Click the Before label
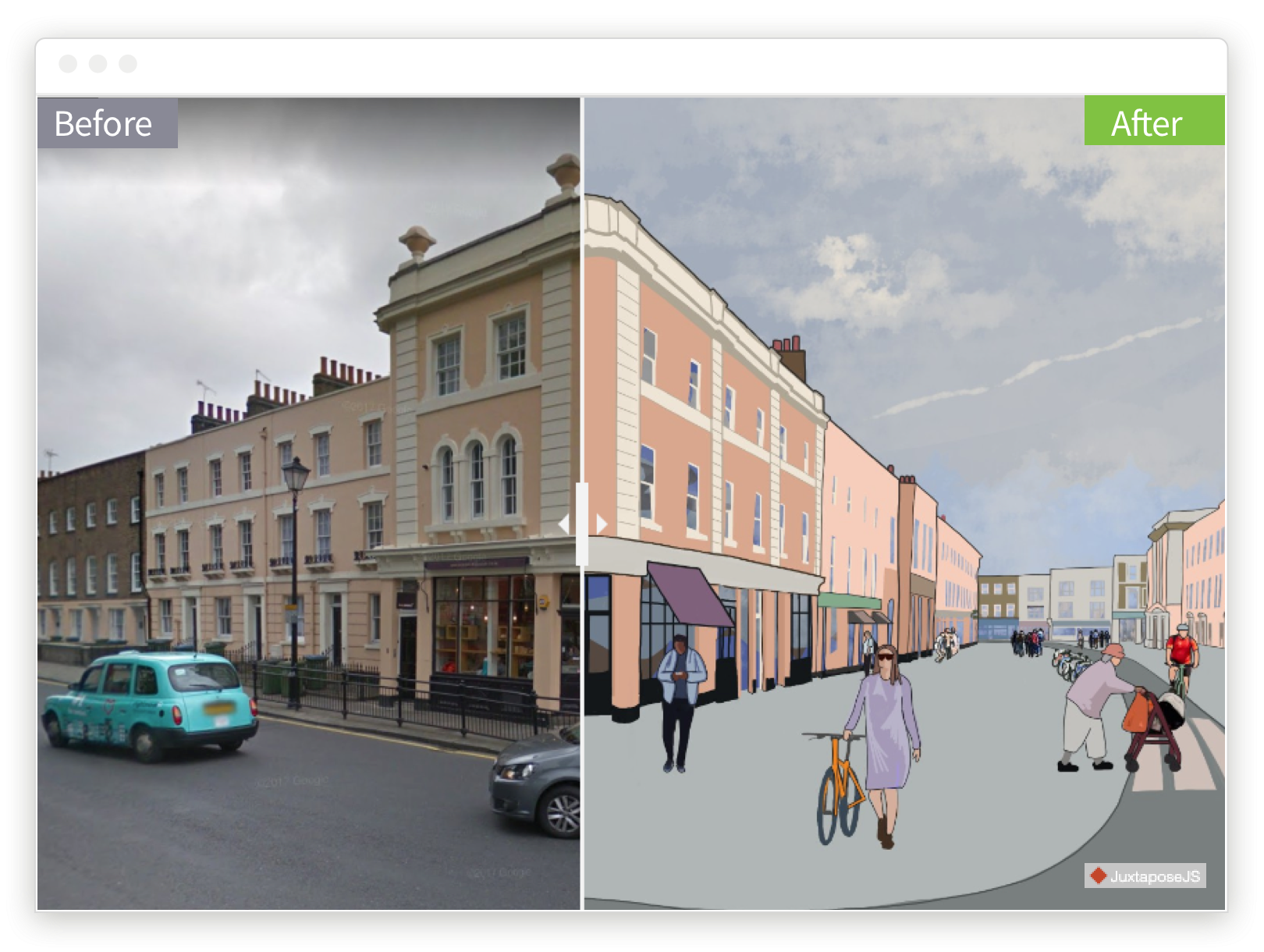 point(108,123)
